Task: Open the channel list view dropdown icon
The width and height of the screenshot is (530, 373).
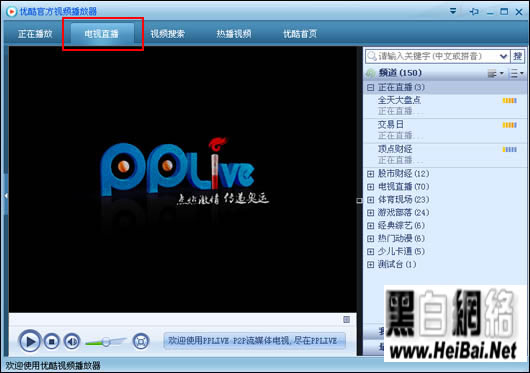Action: click(495, 73)
